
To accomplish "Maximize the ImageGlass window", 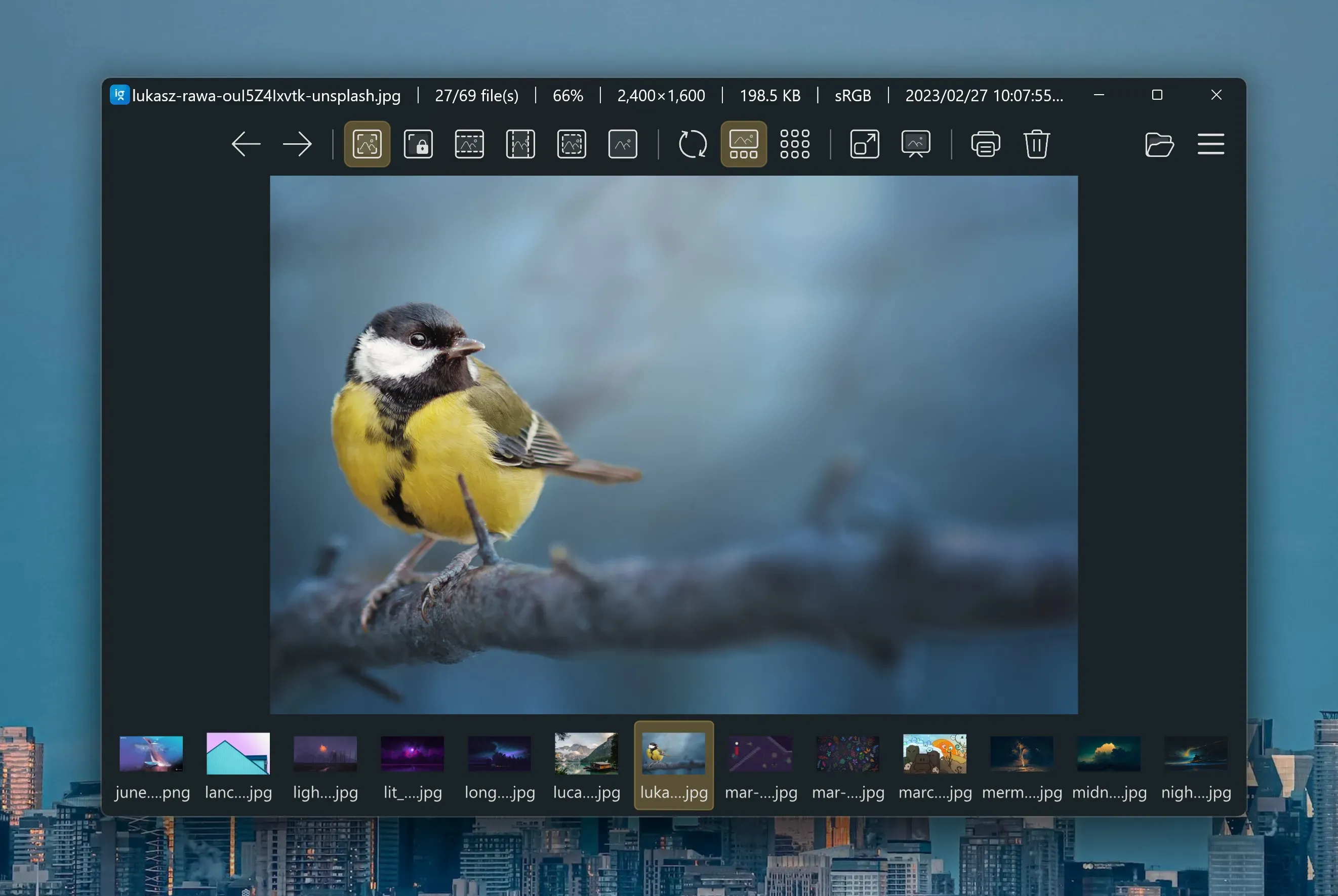I will [1157, 95].
